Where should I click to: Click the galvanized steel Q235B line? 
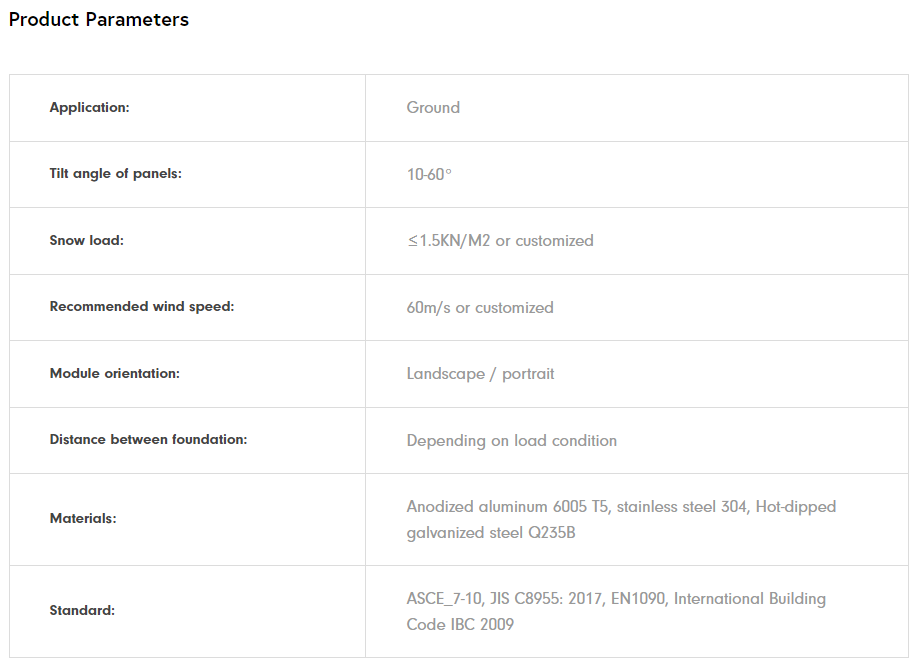pyautogui.click(x=490, y=532)
